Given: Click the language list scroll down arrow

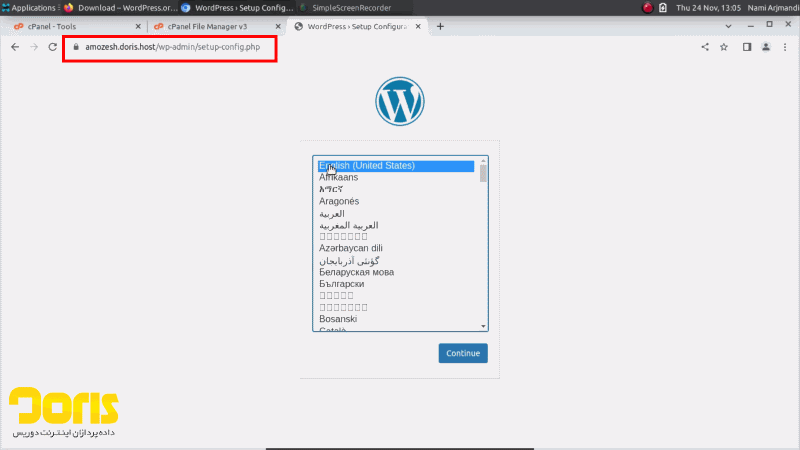Looking at the screenshot, I should [x=483, y=327].
